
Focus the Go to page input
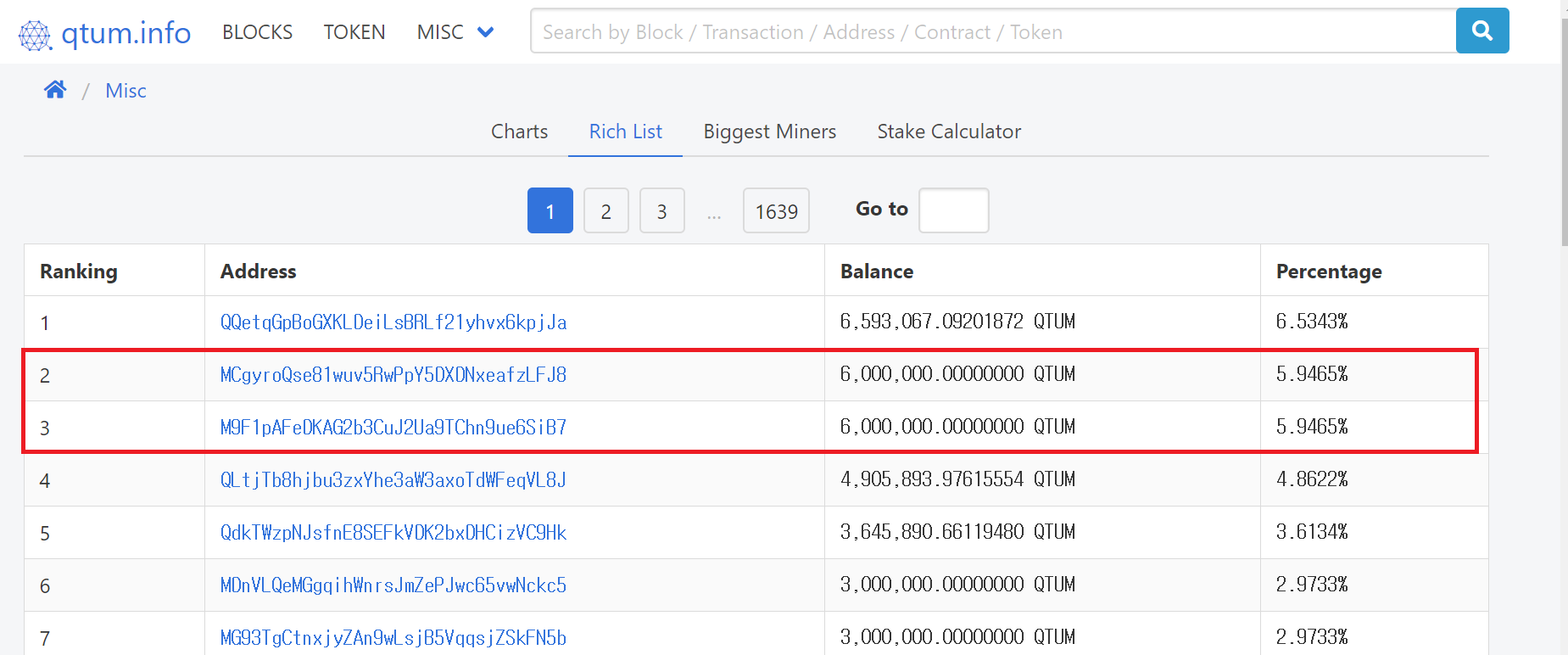point(954,210)
